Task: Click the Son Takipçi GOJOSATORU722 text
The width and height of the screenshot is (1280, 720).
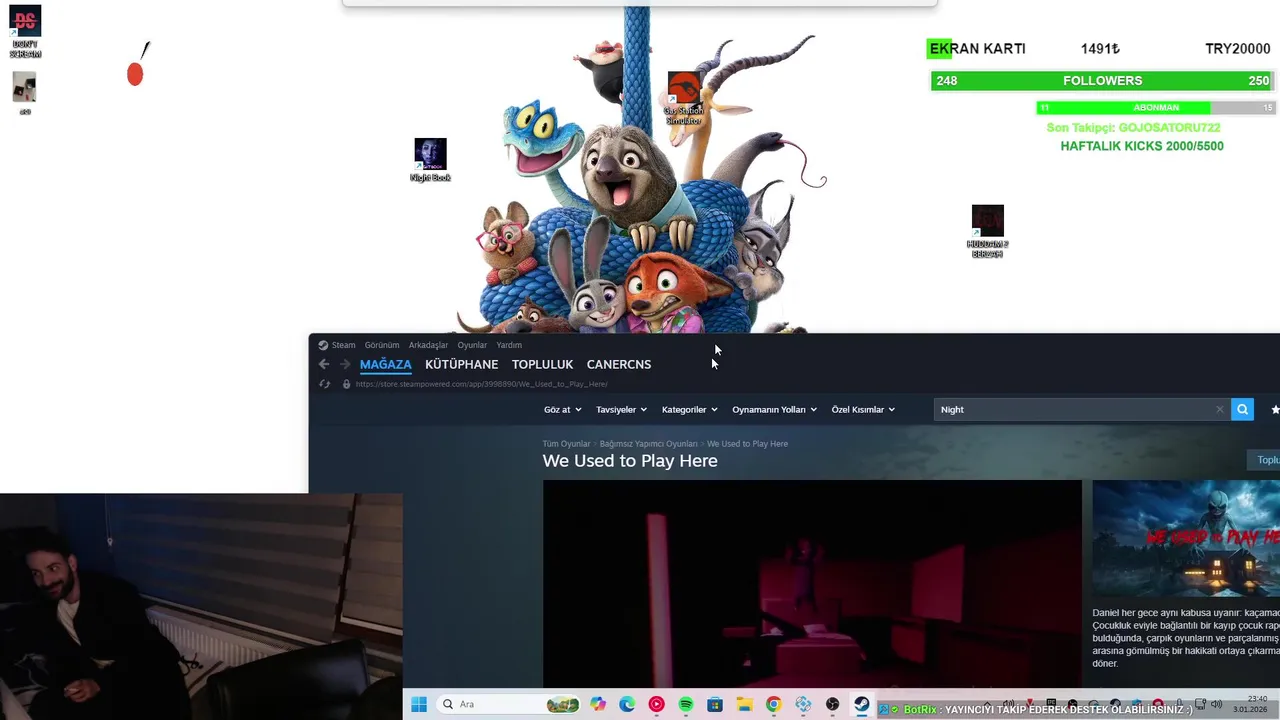Action: coord(1133,128)
